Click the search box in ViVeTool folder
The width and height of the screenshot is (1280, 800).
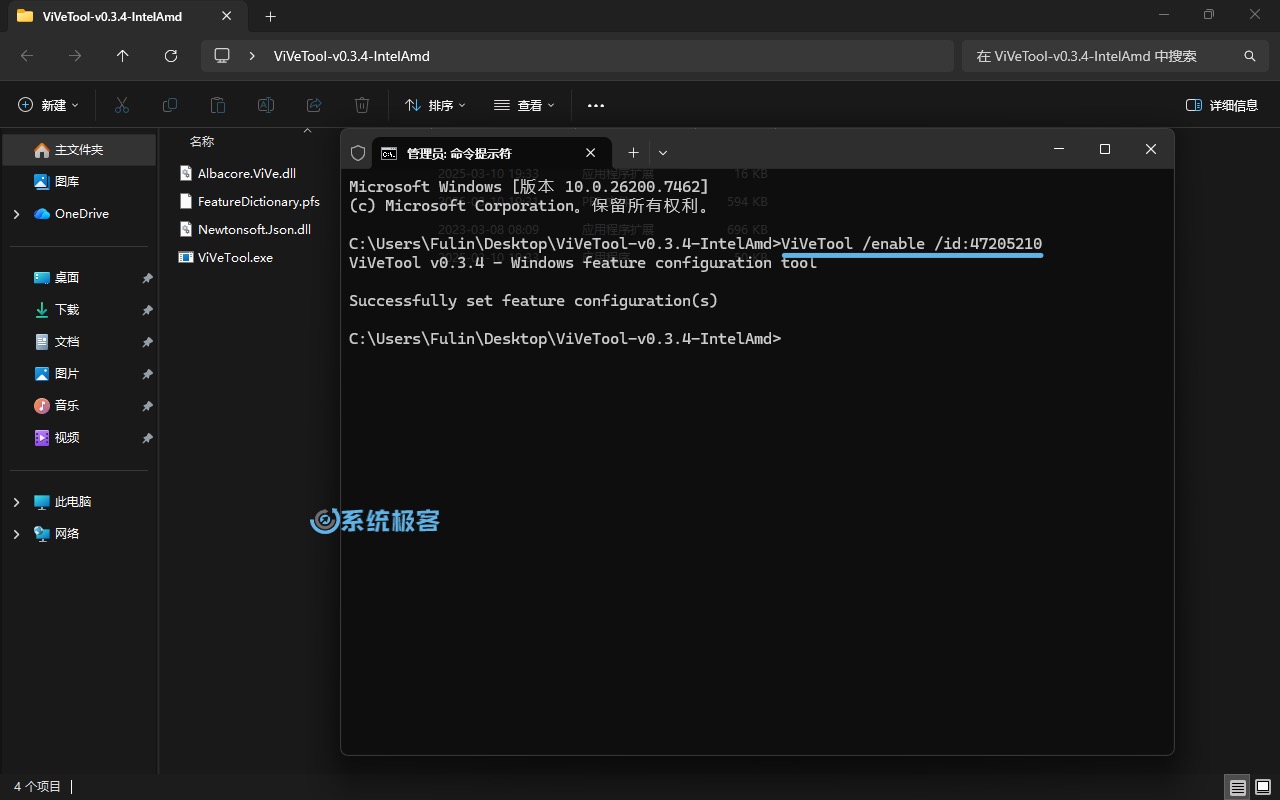coord(1100,56)
